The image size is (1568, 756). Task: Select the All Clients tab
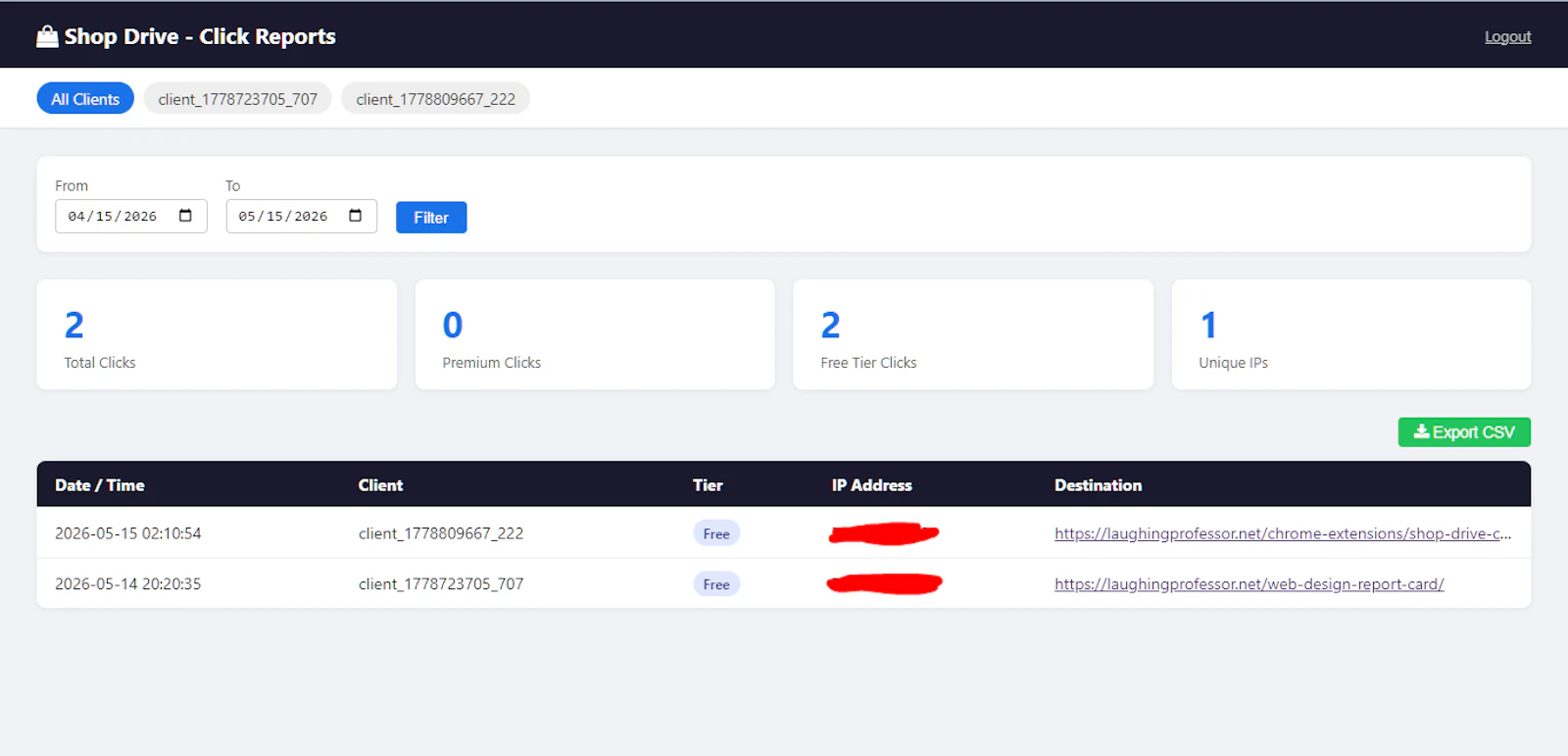tap(85, 99)
